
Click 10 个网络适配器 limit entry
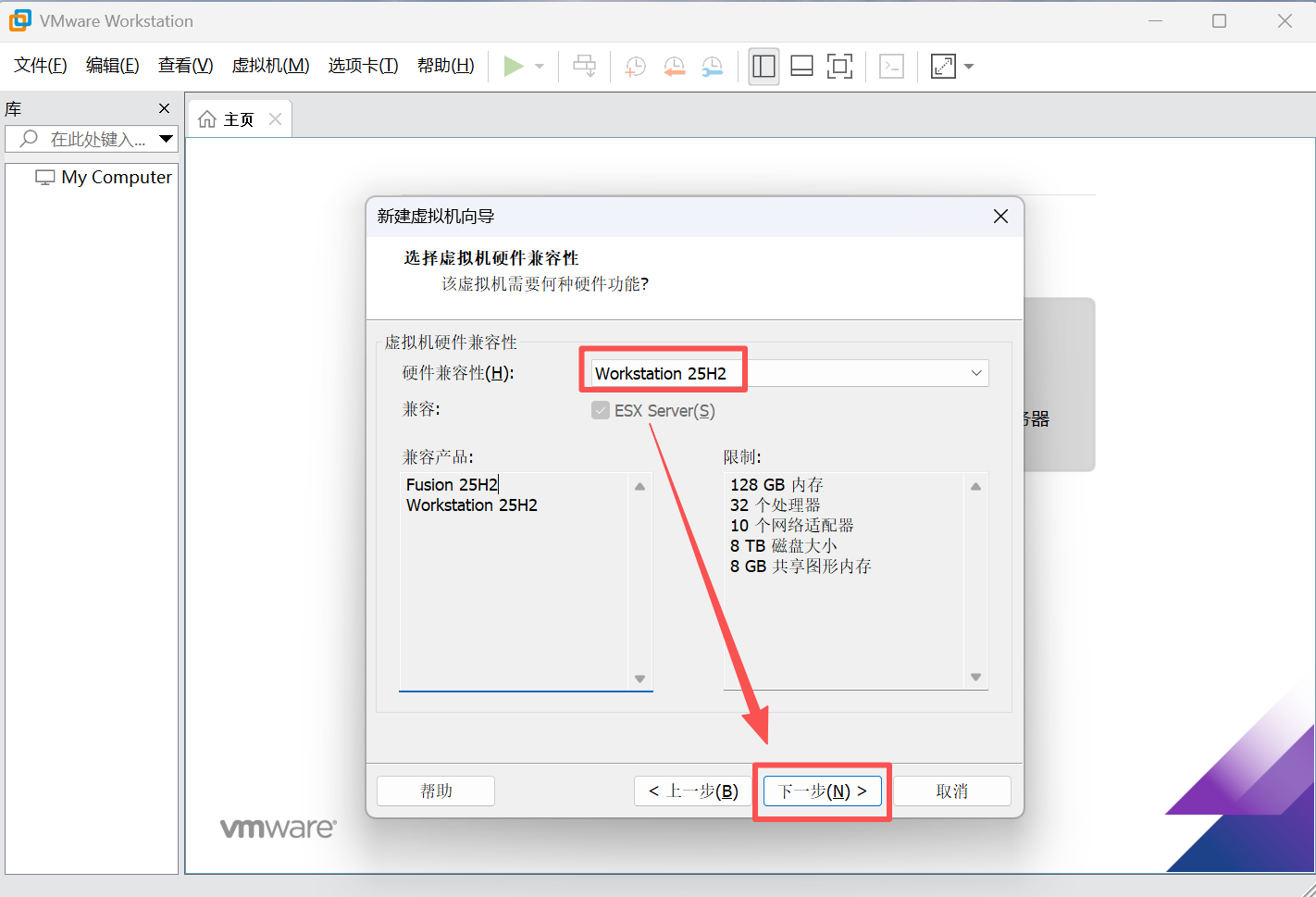tap(792, 525)
